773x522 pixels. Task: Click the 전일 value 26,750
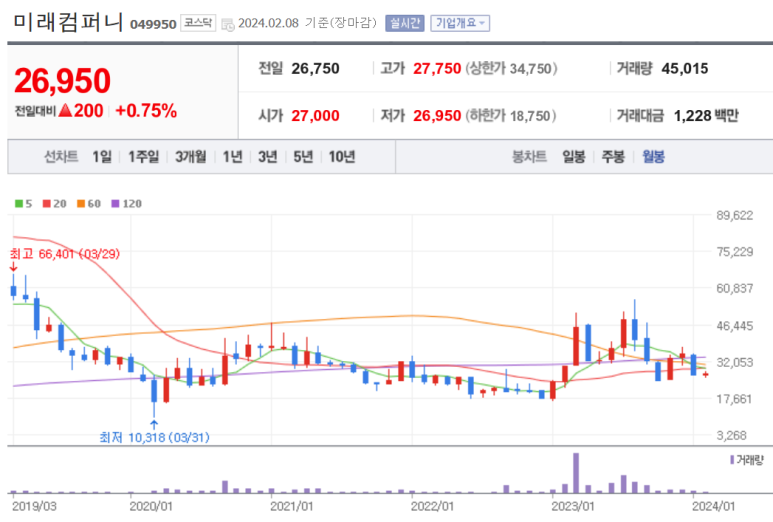316,69
